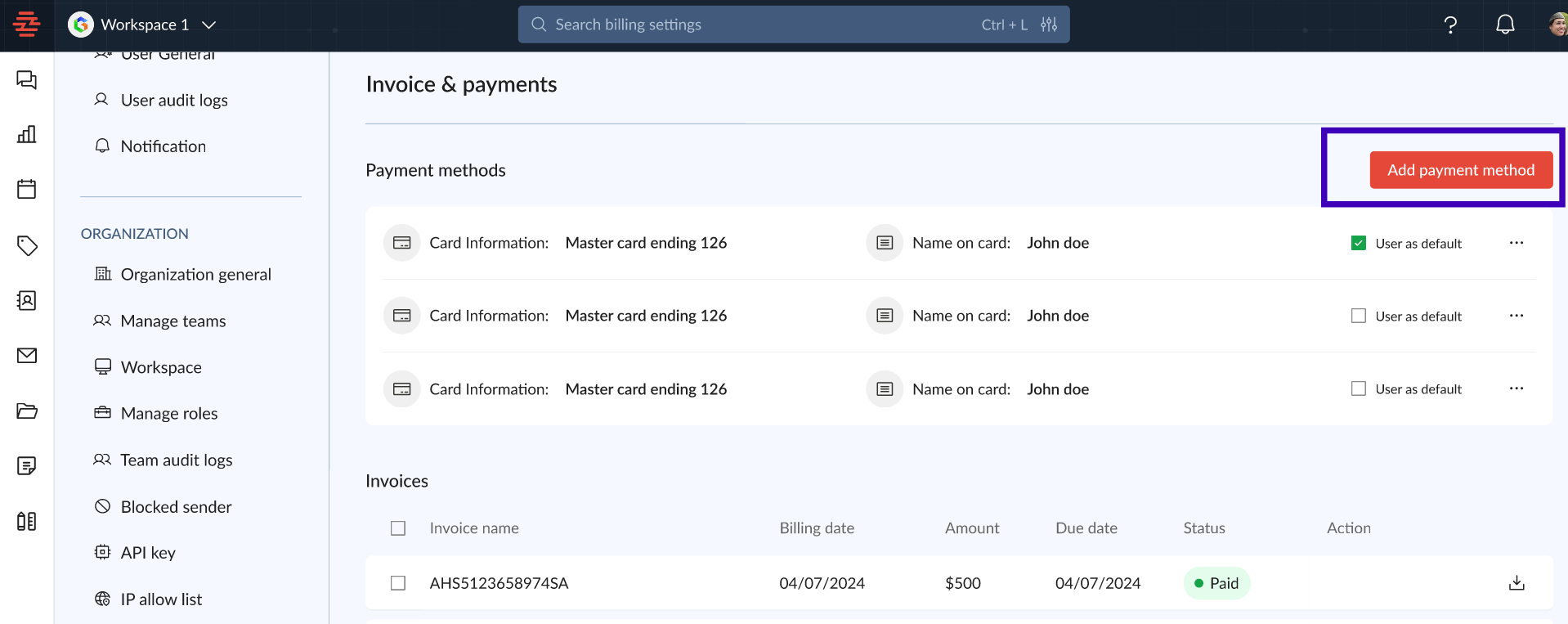Click the notification bell icon
The height and width of the screenshot is (624, 1568).
click(x=1504, y=25)
